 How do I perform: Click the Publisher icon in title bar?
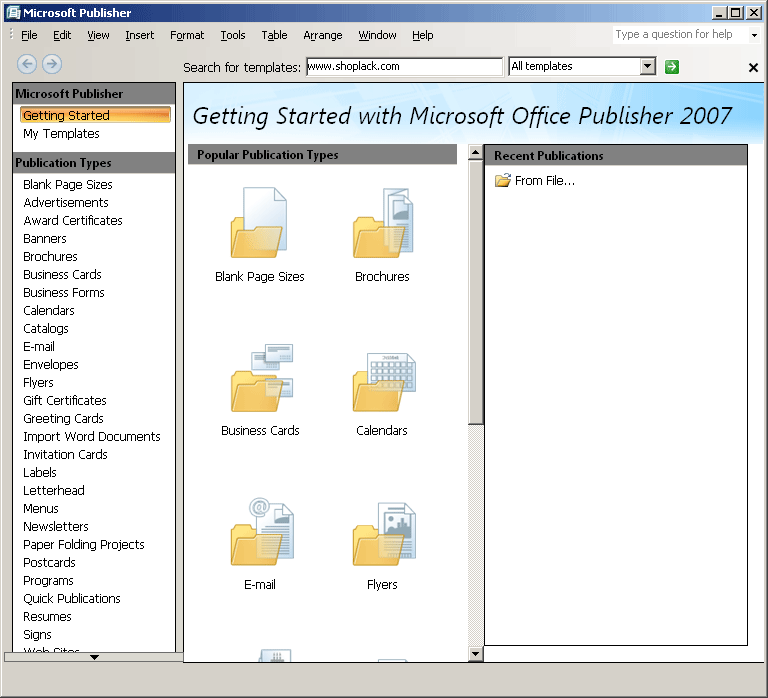click(13, 12)
